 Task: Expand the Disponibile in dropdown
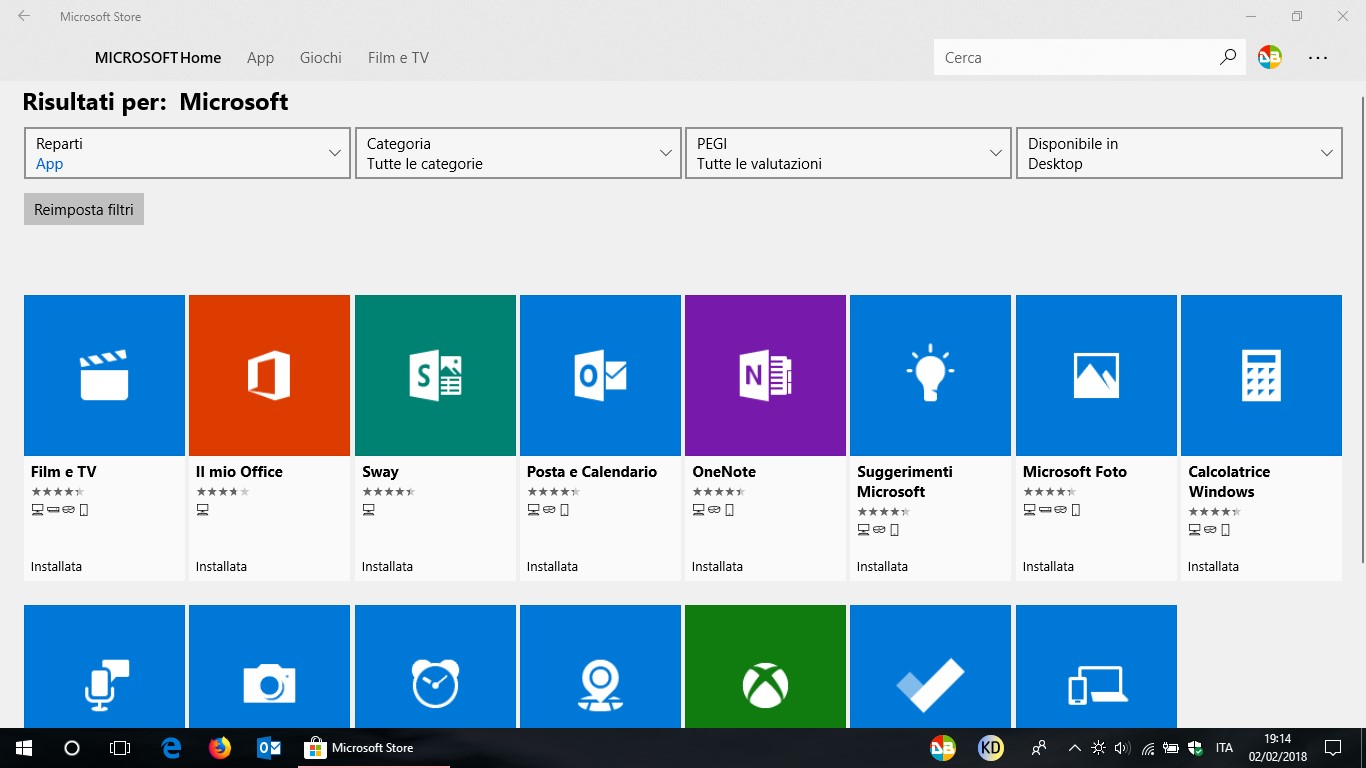tap(1179, 153)
